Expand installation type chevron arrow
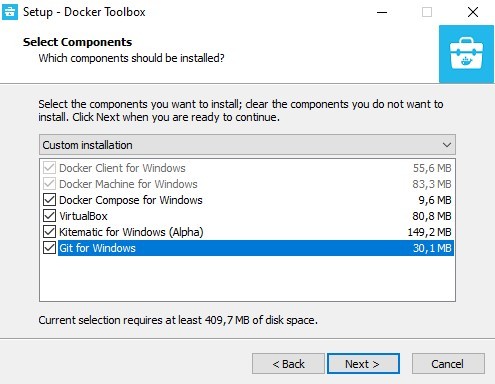Viewport: 495px width, 384px height. click(x=447, y=145)
